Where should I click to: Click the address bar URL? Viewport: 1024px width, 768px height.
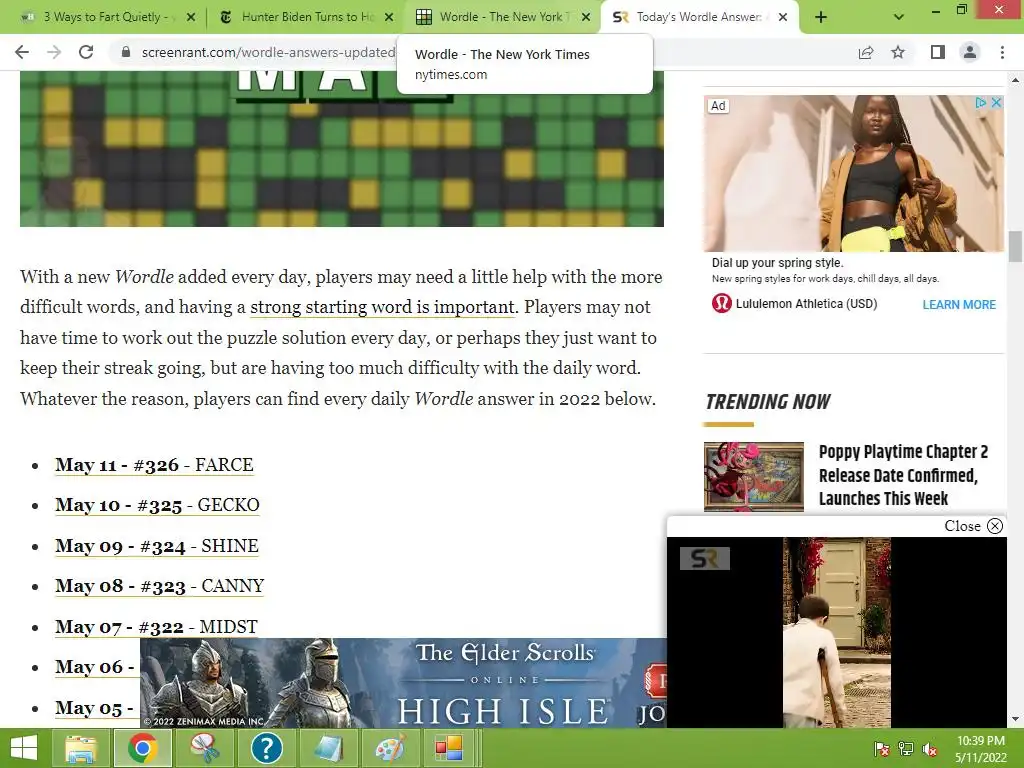(268, 52)
